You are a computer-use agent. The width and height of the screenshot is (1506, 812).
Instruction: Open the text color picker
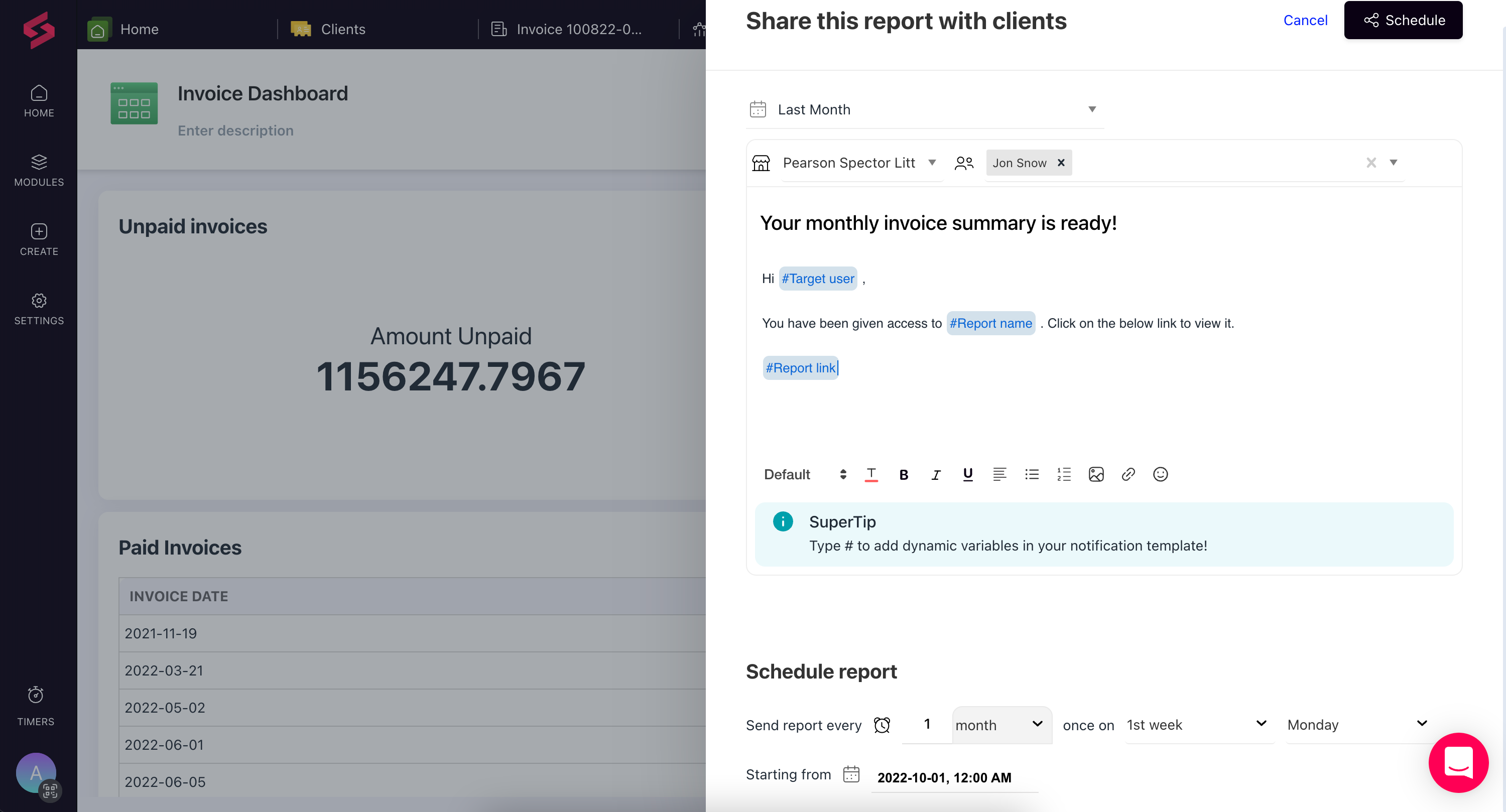click(x=871, y=475)
